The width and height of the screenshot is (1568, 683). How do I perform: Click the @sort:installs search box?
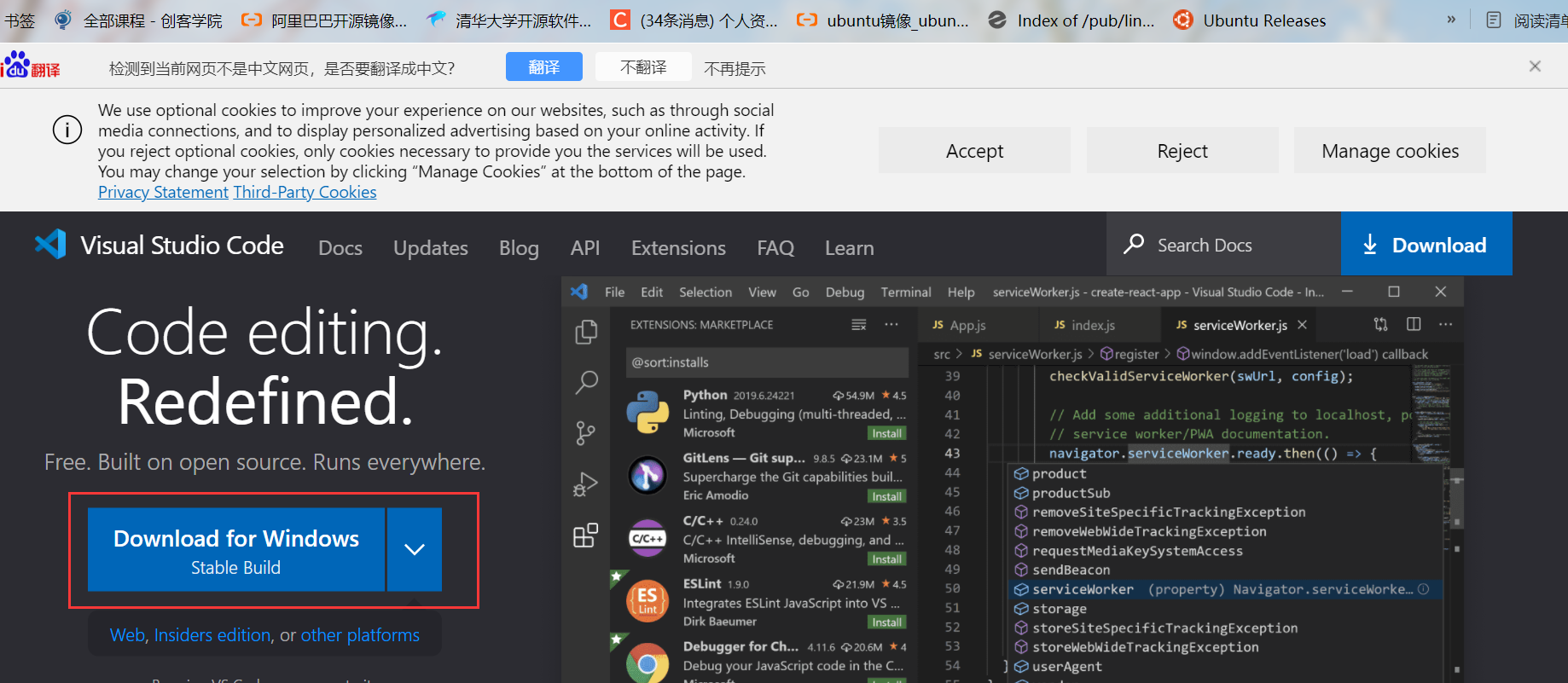[x=767, y=362]
